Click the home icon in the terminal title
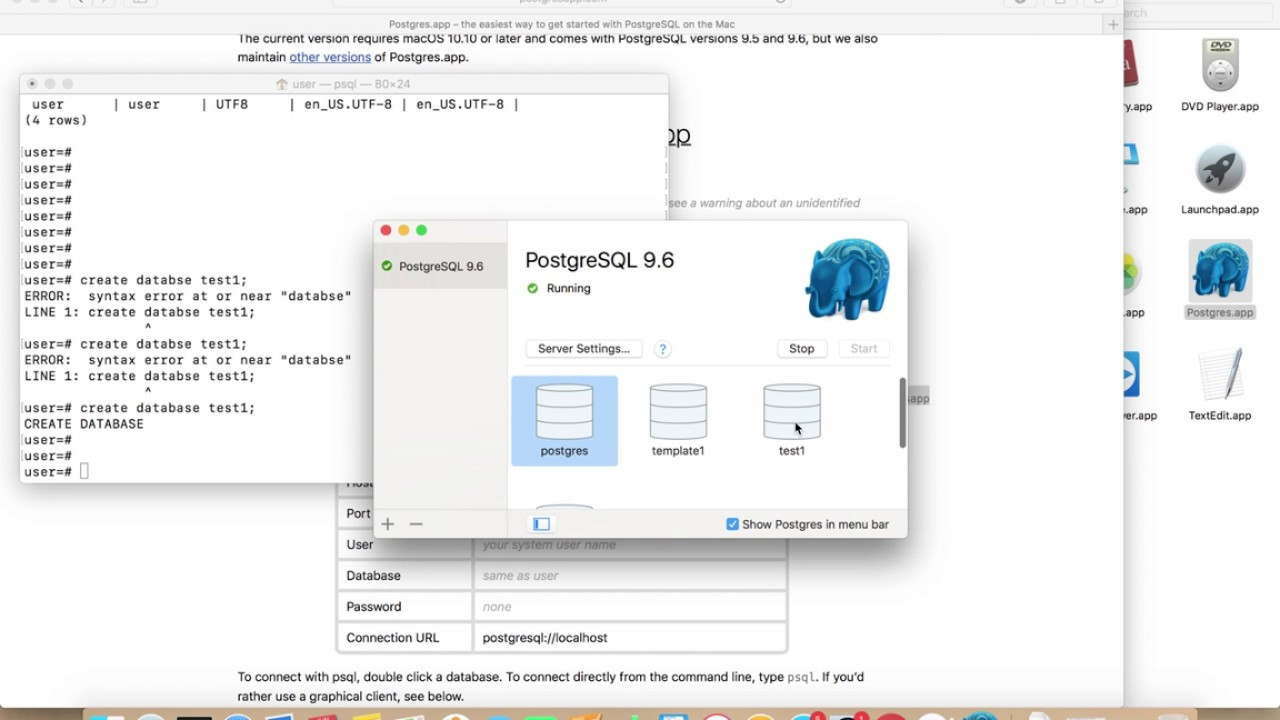Image resolution: width=1280 pixels, height=720 pixels. tap(282, 84)
